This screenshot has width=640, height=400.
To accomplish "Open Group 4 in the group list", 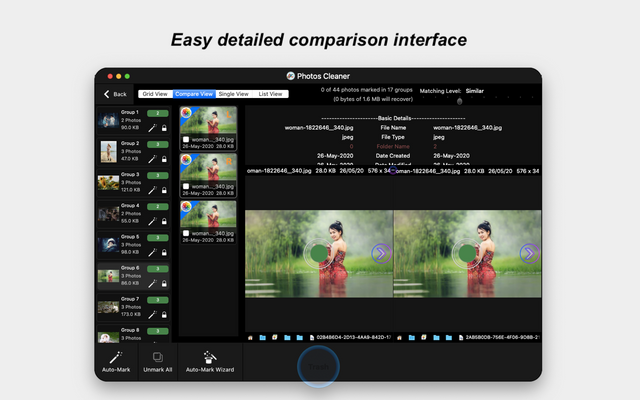I will 133,213.
